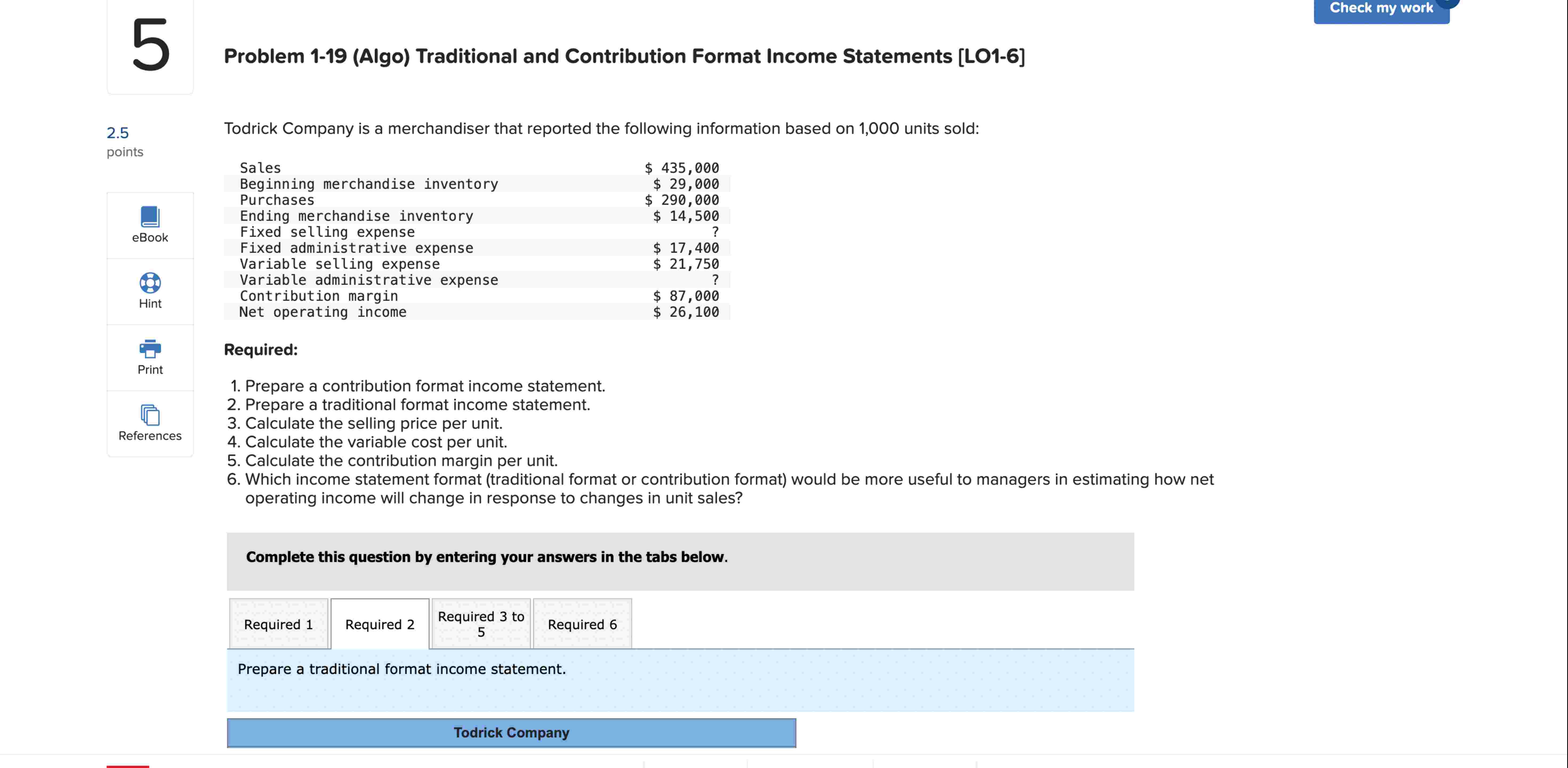
Task: Click the Fixed selling expense question mark
Action: [715, 232]
